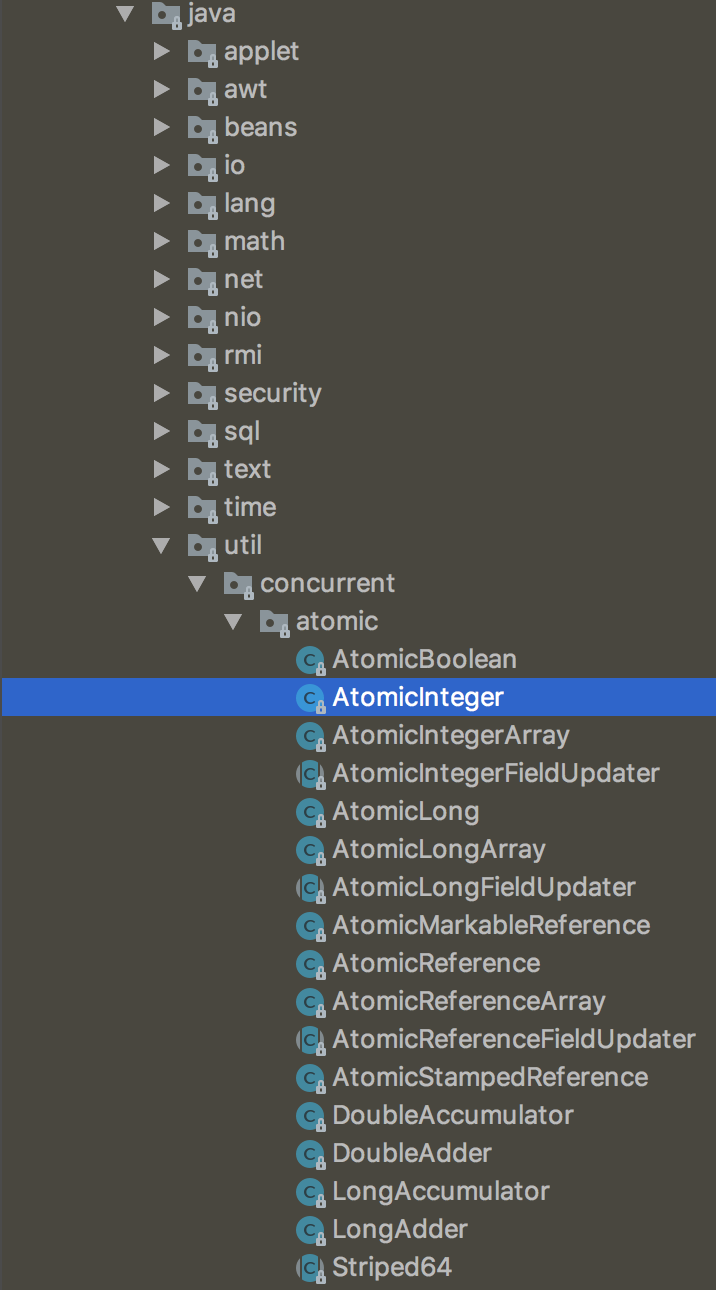Click the LongAccumulator class icon

pyautogui.click(x=311, y=1192)
